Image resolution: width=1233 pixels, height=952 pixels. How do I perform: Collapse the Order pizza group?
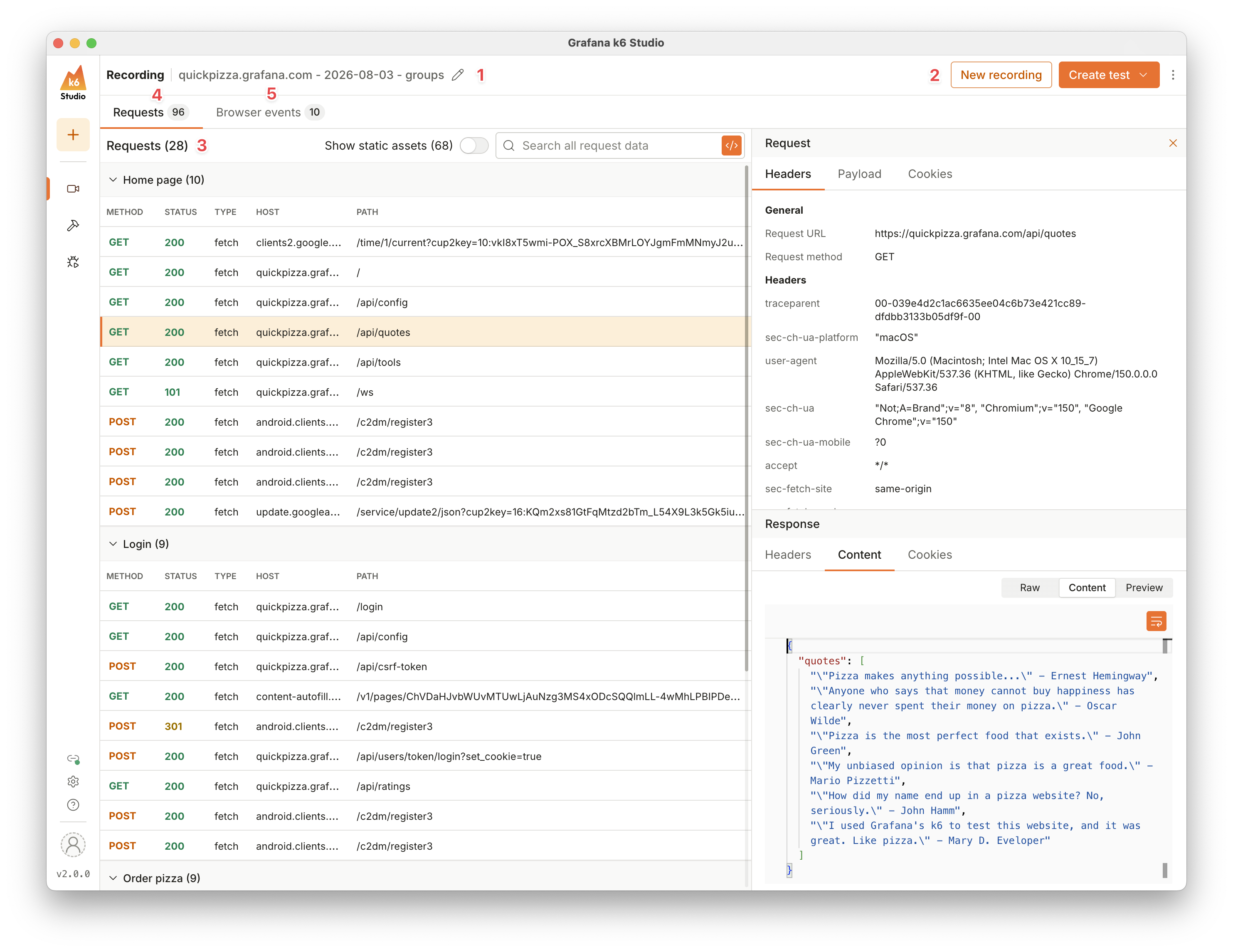(x=113, y=878)
